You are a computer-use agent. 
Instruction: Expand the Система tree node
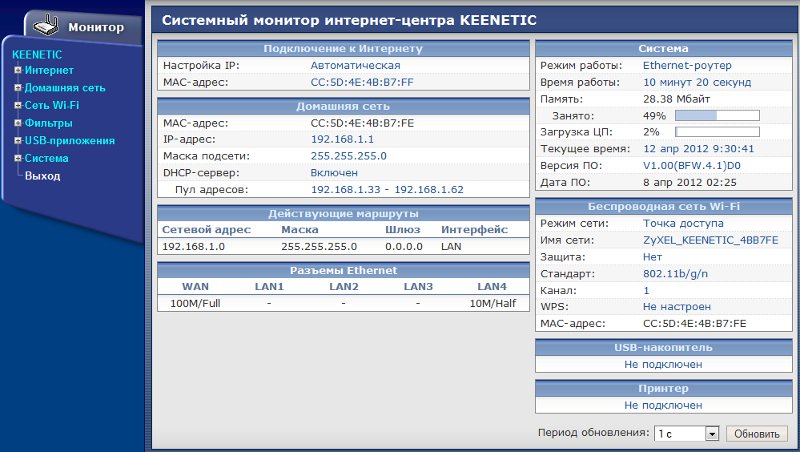tap(18, 158)
